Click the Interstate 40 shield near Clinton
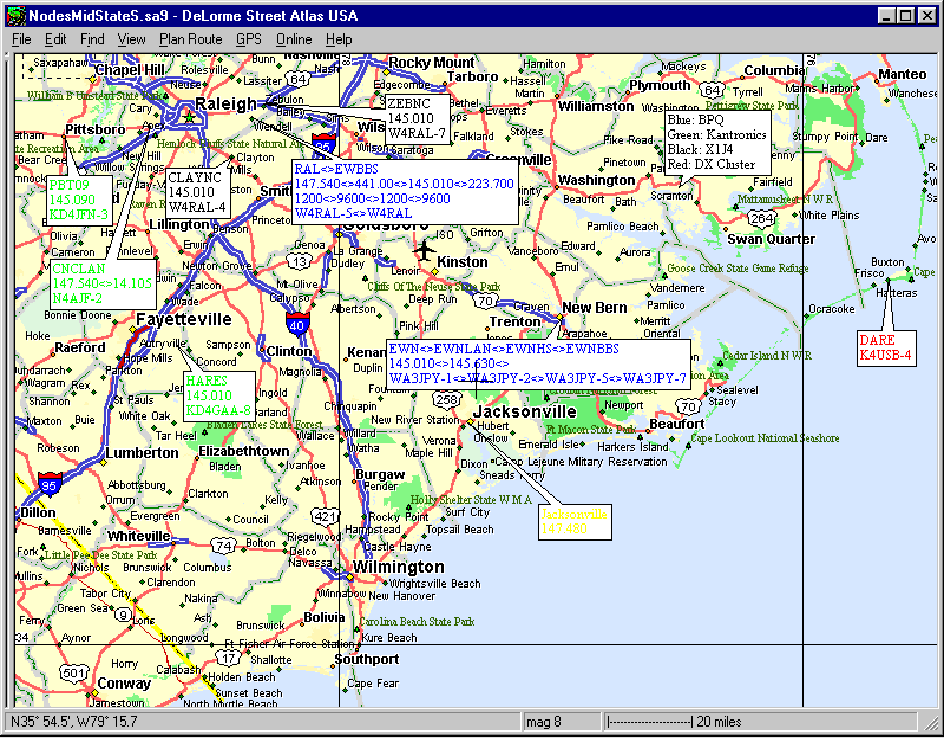 coord(297,323)
